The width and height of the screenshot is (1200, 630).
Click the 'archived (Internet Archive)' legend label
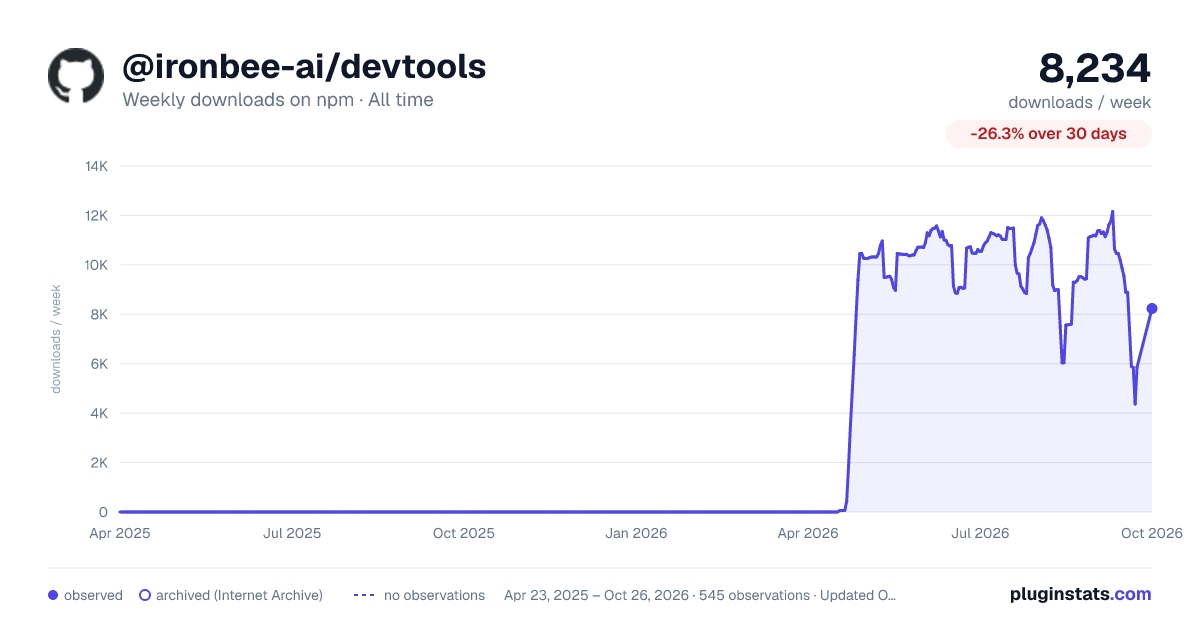pyautogui.click(x=239, y=595)
